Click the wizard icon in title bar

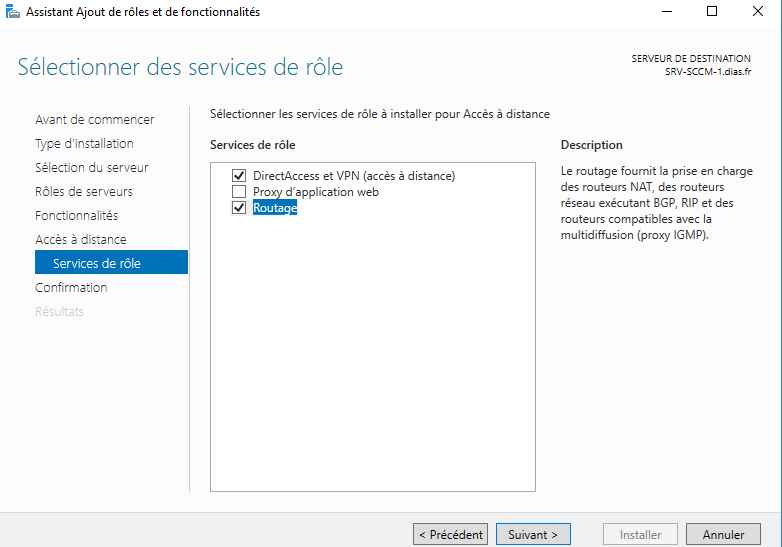[11, 12]
